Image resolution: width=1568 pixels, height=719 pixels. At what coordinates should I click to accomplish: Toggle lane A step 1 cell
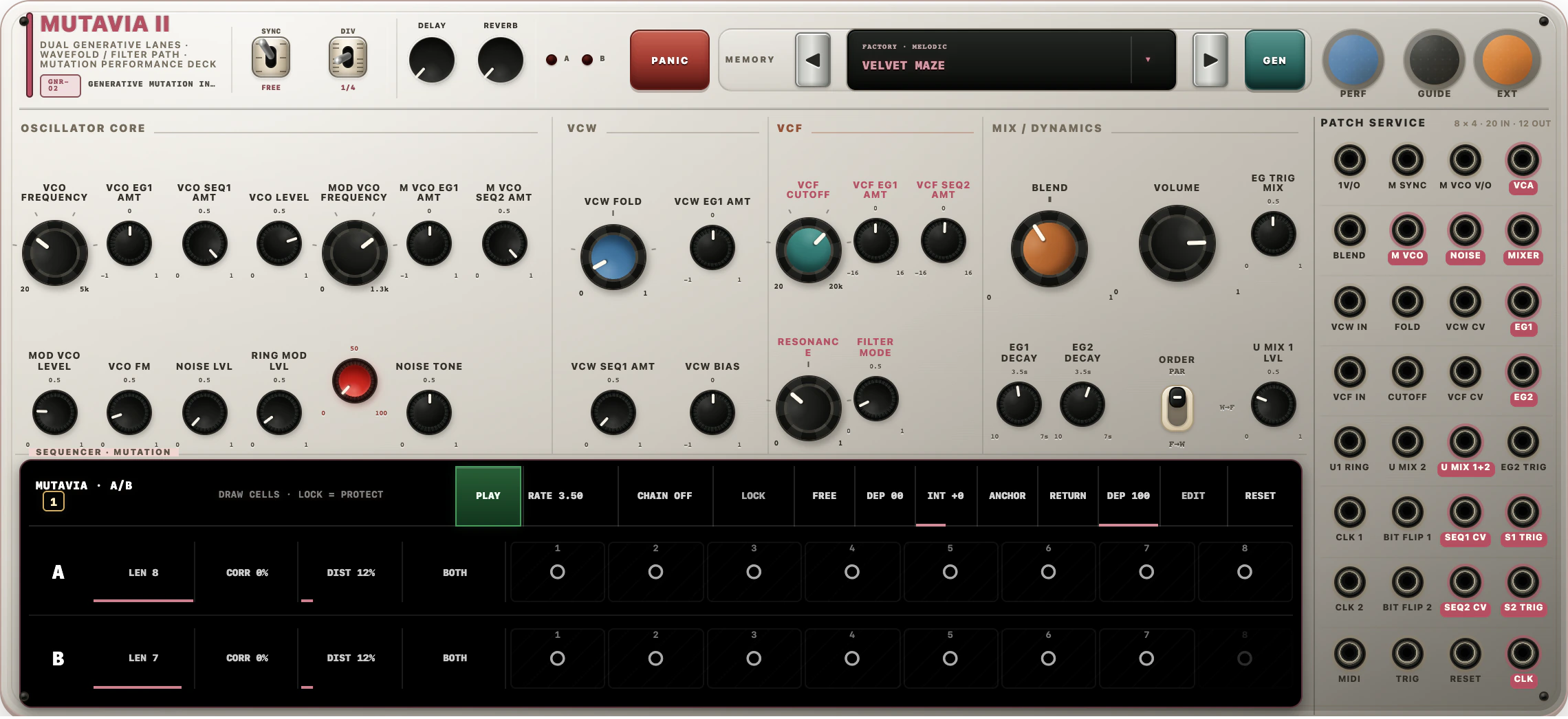(558, 572)
